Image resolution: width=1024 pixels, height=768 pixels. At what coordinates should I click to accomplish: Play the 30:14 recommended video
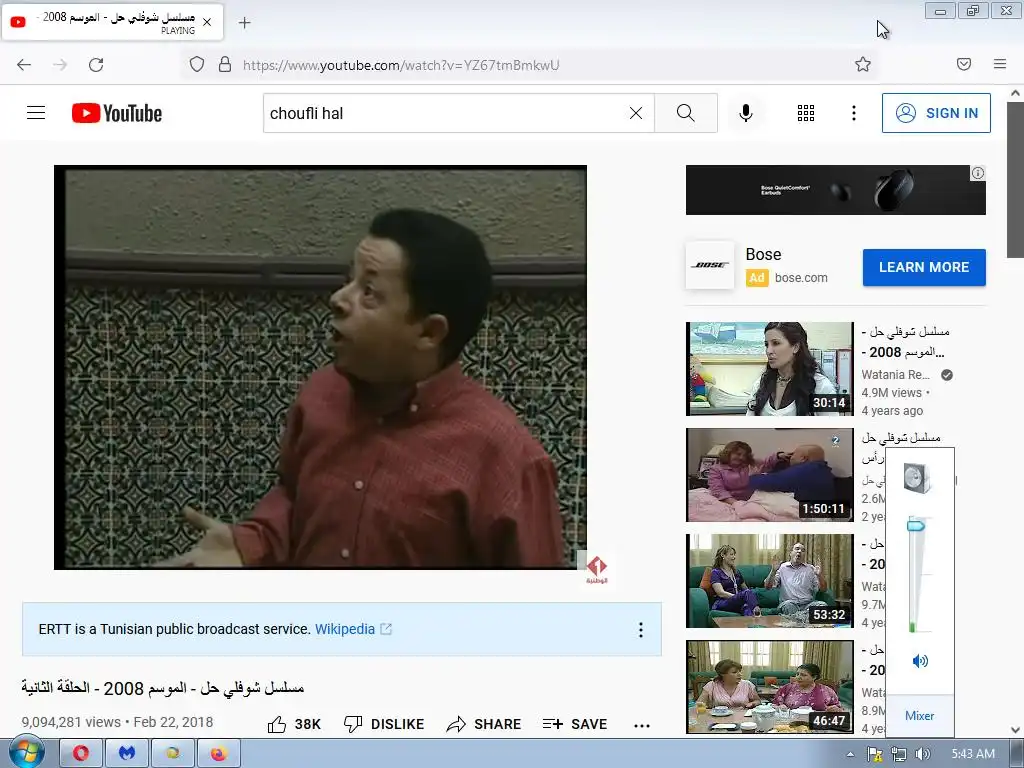[769, 369]
